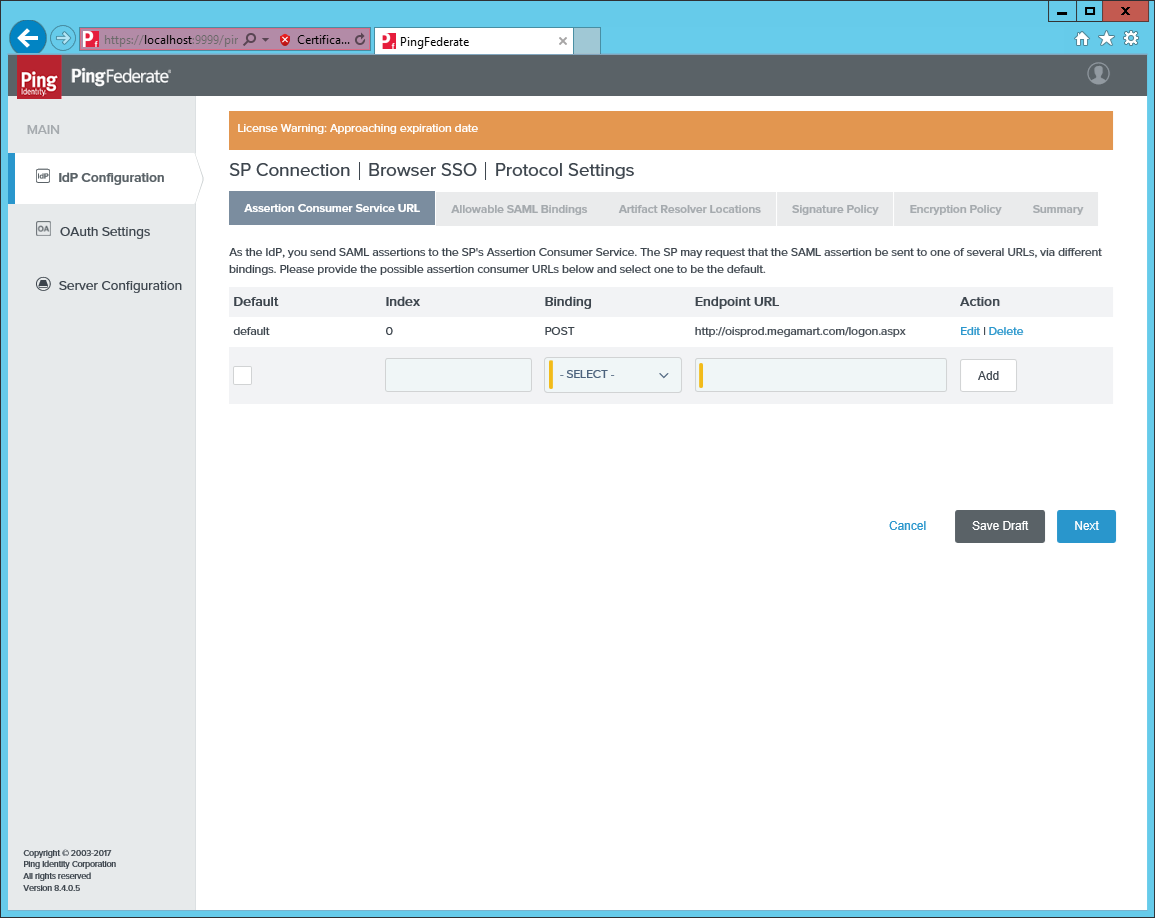This screenshot has width=1155, height=918.
Task: Focus the Index input field
Action: click(x=458, y=375)
